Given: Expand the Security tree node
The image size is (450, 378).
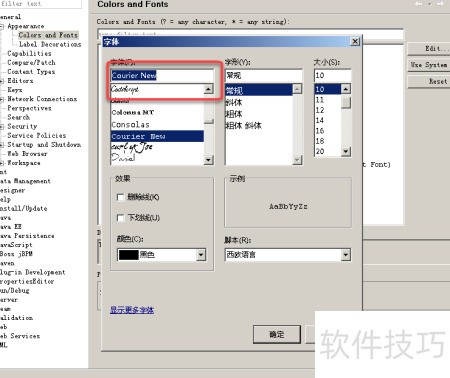Looking at the screenshot, I should click(x=2, y=127).
